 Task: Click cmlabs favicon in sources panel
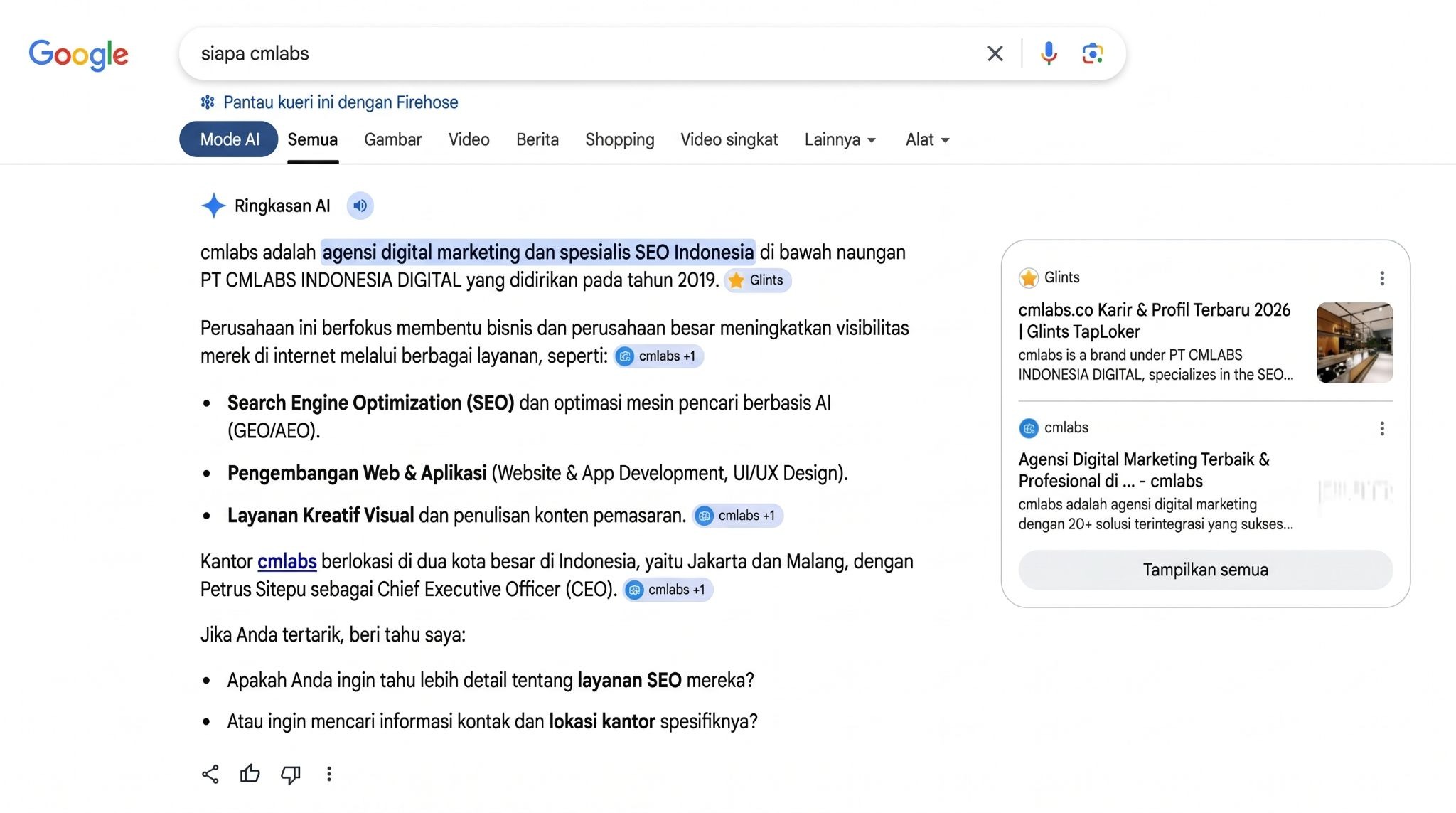1029,428
